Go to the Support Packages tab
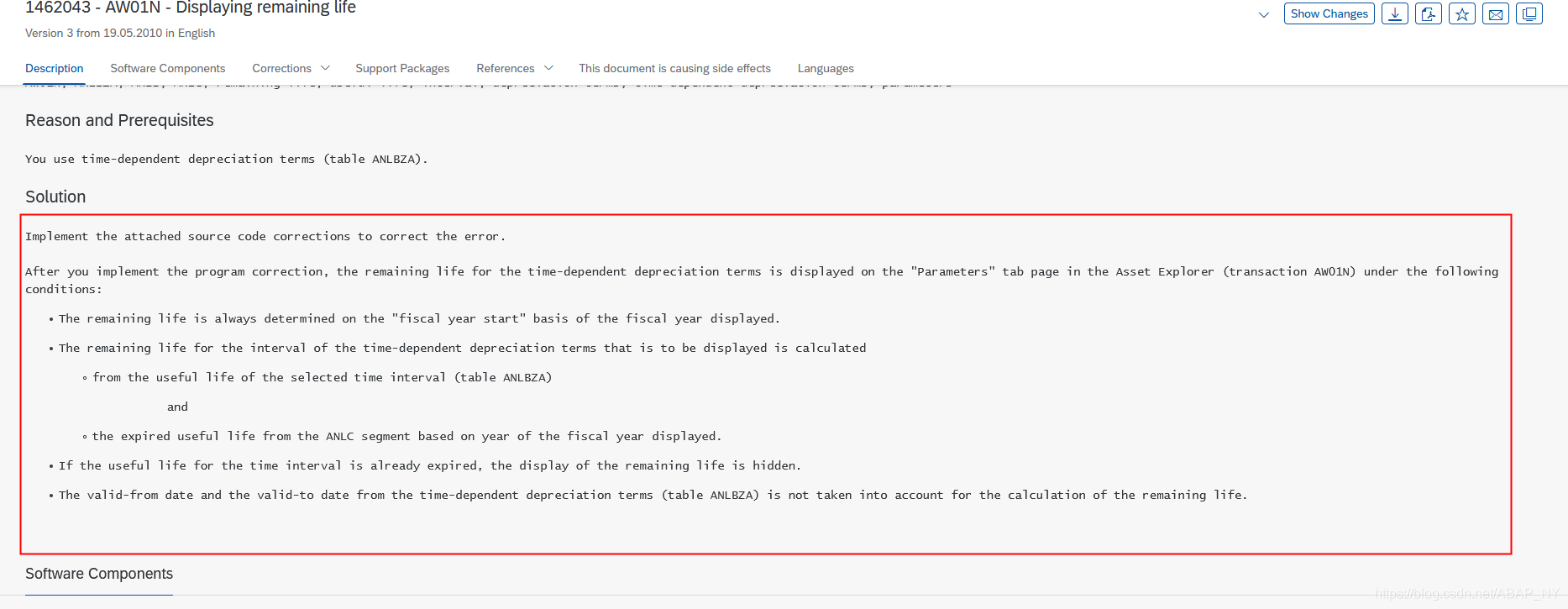Image resolution: width=1568 pixels, height=609 pixels. 402,68
